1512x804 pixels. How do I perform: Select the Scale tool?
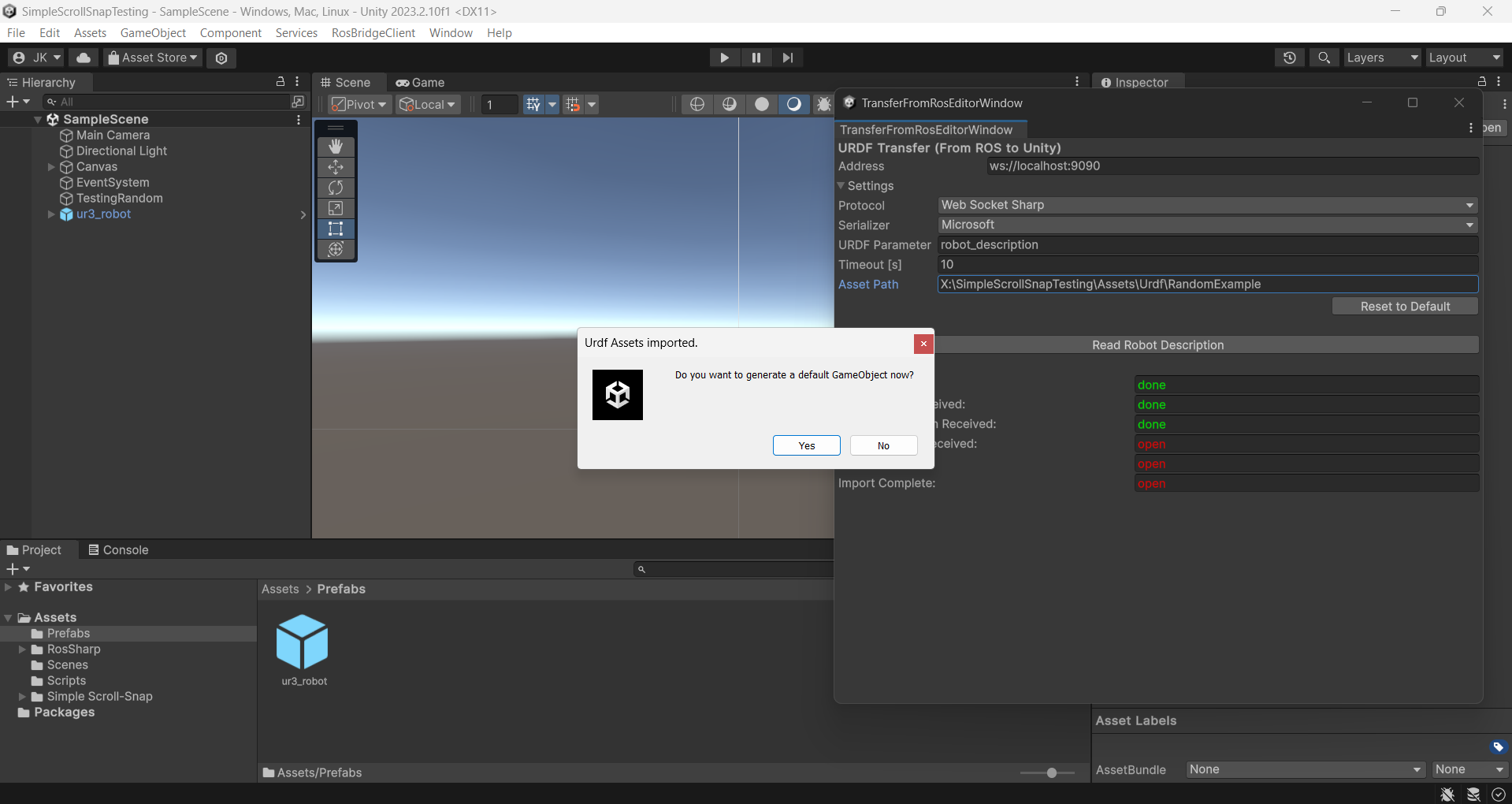click(336, 208)
